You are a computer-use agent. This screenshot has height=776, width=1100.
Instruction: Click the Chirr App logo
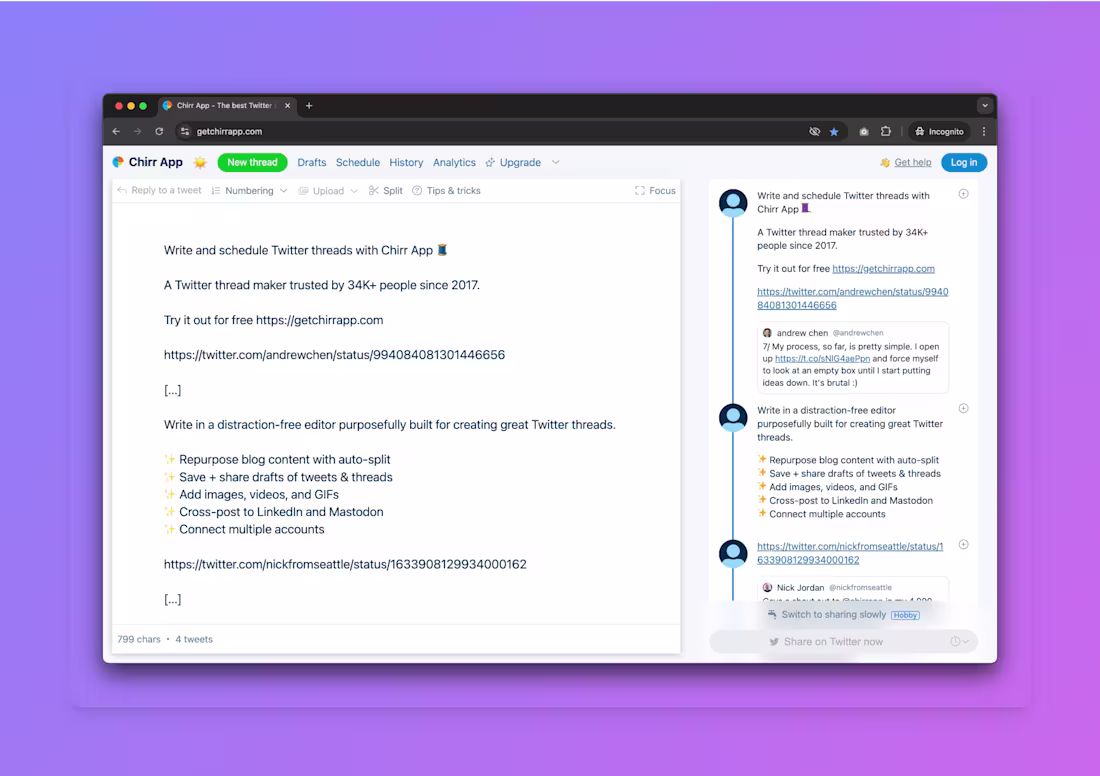click(147, 162)
